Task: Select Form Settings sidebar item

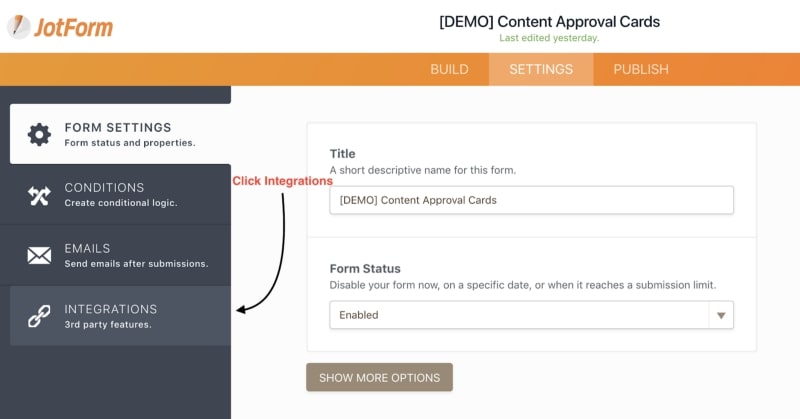Action: pyautogui.click(x=120, y=134)
